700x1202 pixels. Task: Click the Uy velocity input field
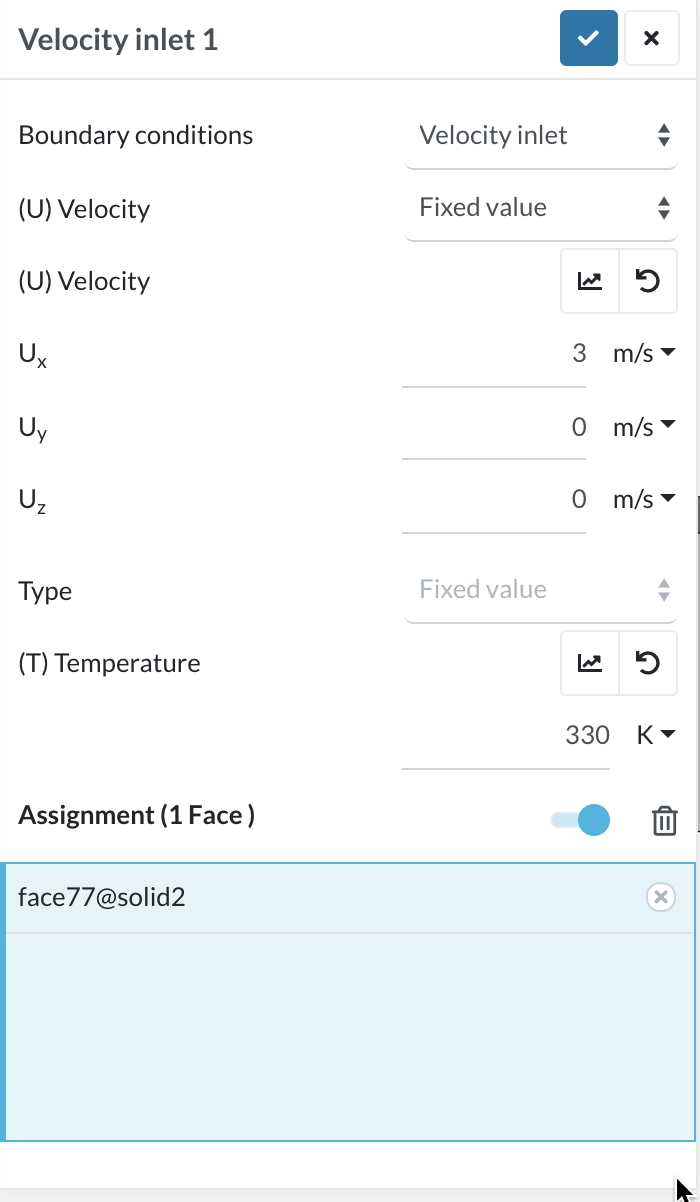[495, 427]
